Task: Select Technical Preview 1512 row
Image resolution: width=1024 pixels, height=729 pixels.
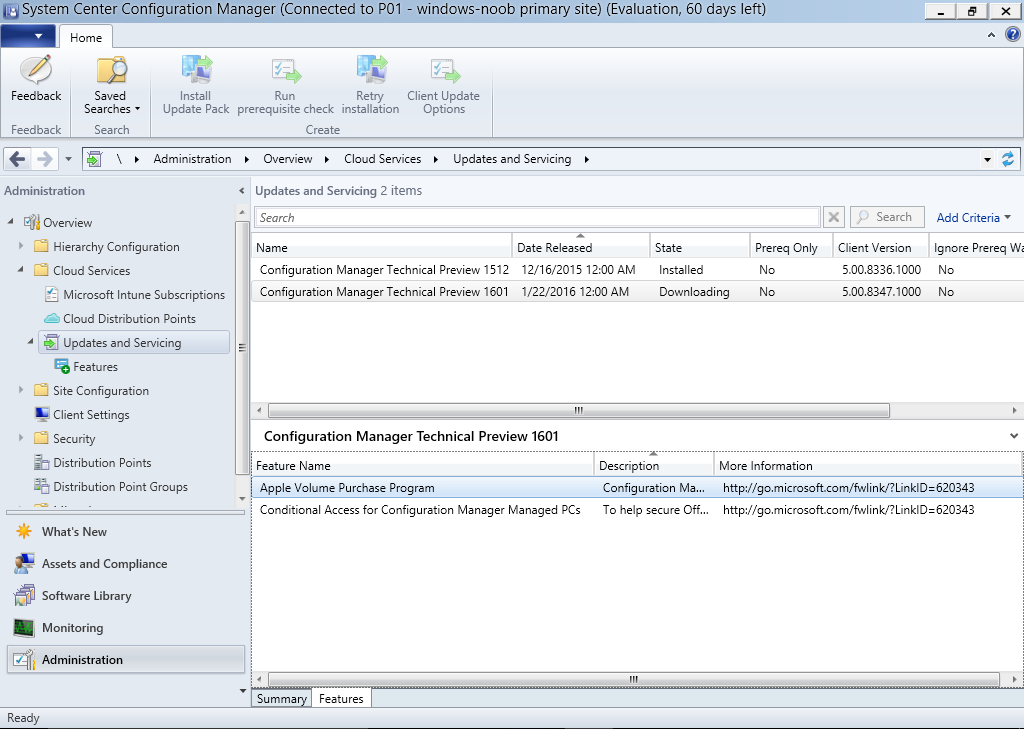Action: pos(637,270)
